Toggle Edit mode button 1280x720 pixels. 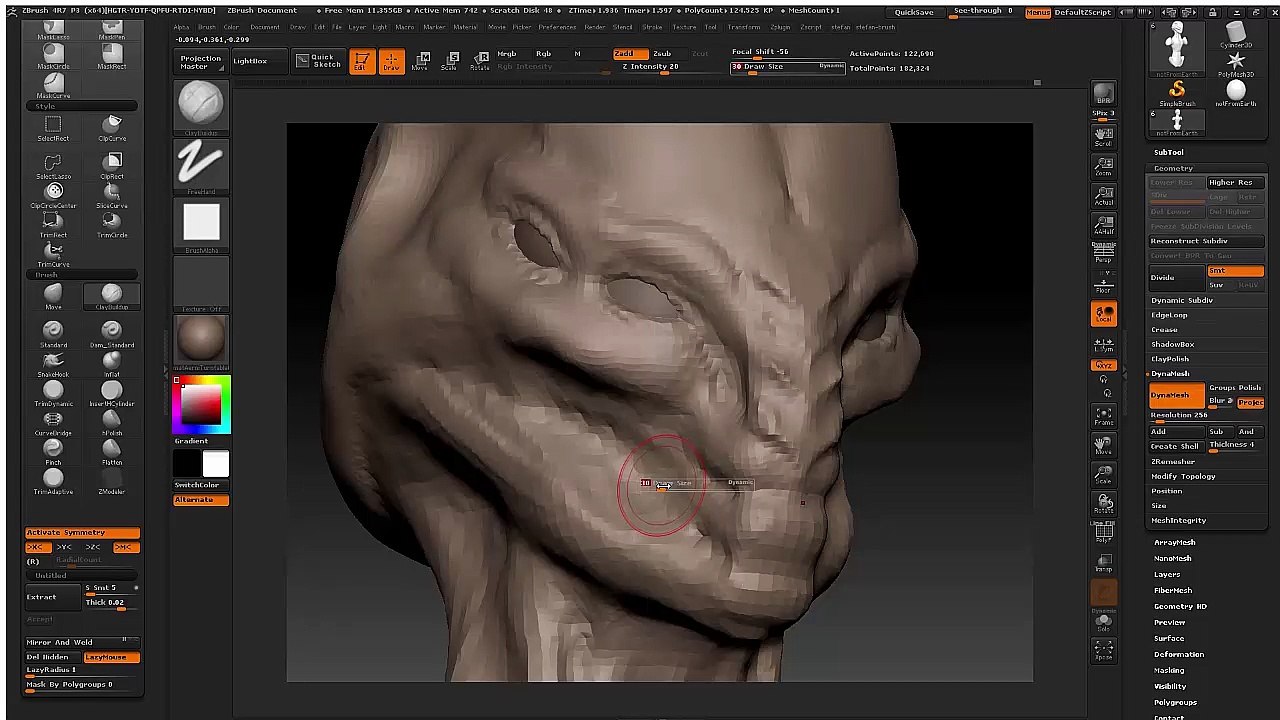pos(362,61)
